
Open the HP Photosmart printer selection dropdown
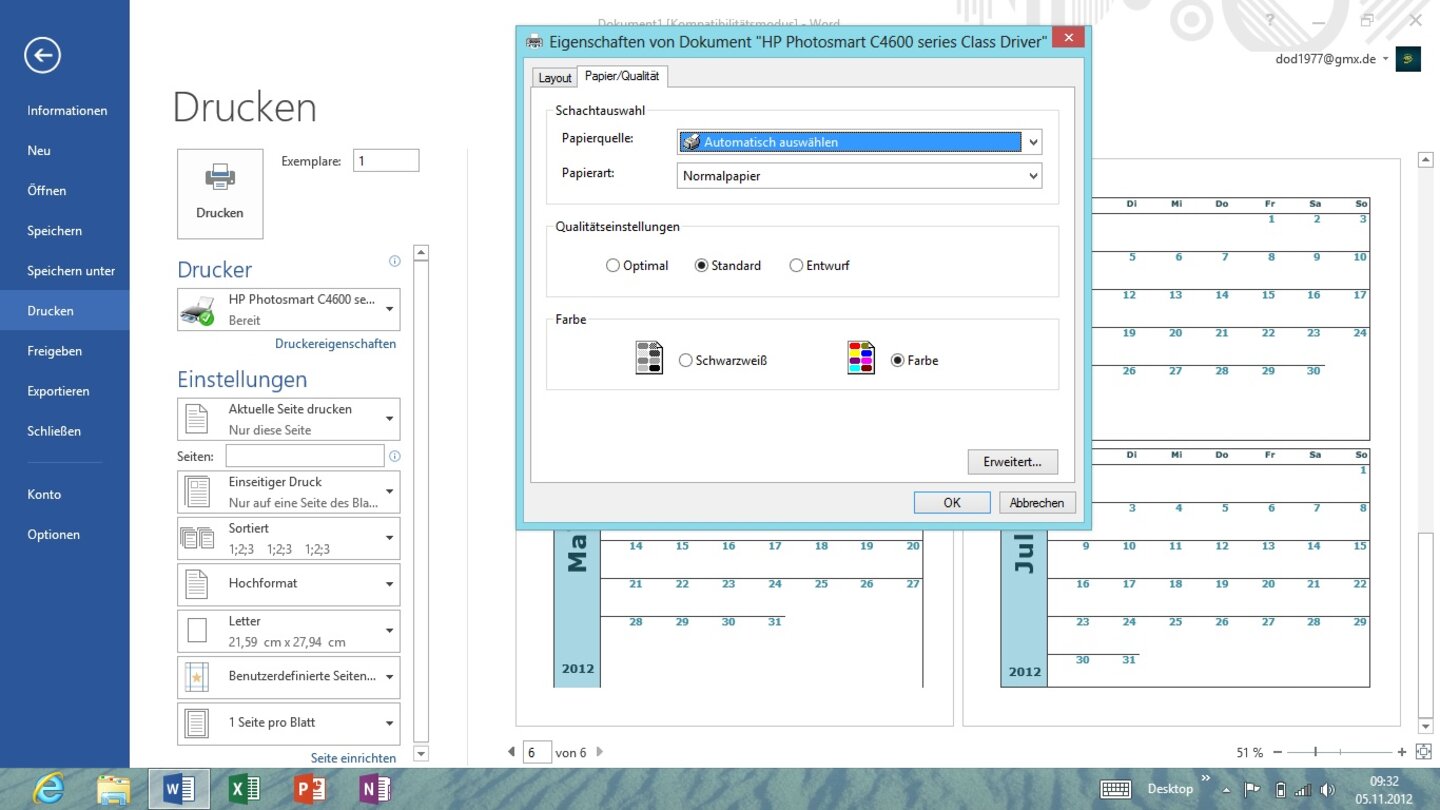click(x=289, y=310)
